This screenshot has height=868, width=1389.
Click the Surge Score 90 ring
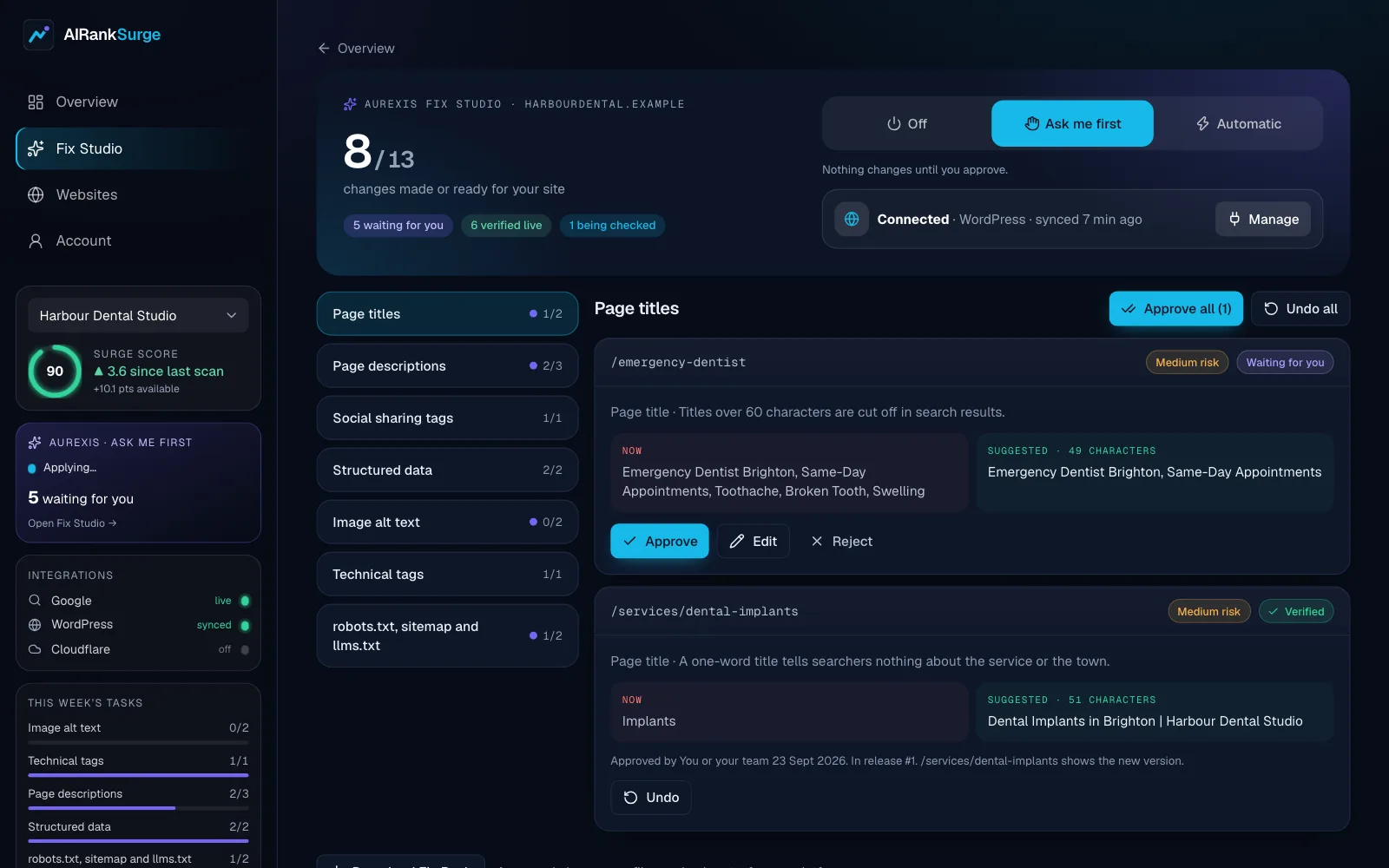[x=55, y=372]
